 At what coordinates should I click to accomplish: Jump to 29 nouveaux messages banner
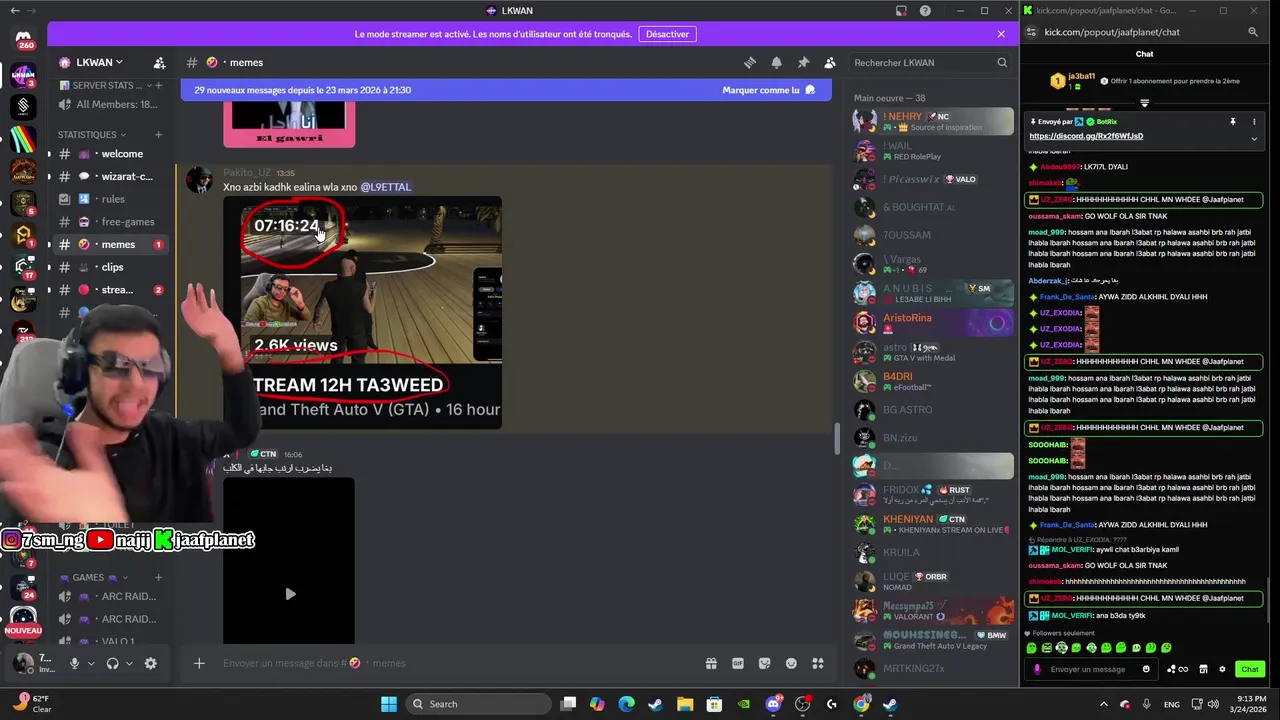302,90
